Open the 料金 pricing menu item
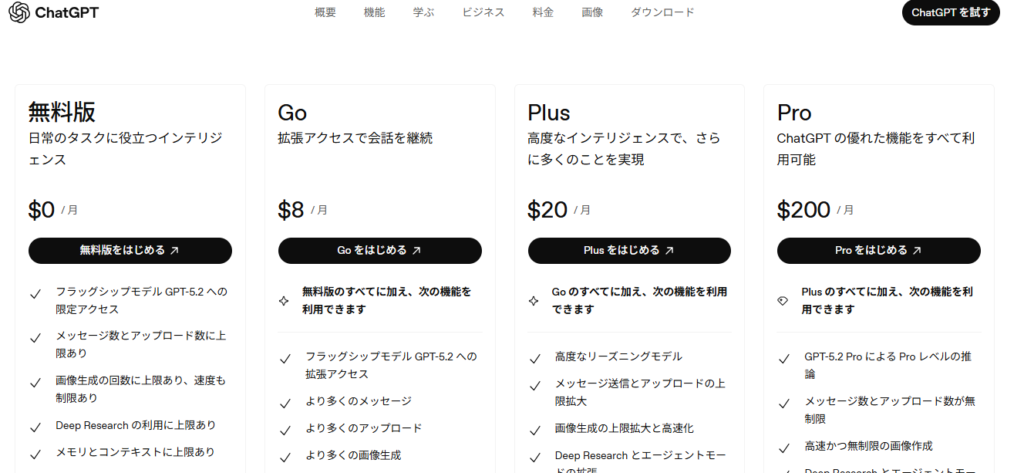Viewport: 1024px width, 473px height. (543, 13)
